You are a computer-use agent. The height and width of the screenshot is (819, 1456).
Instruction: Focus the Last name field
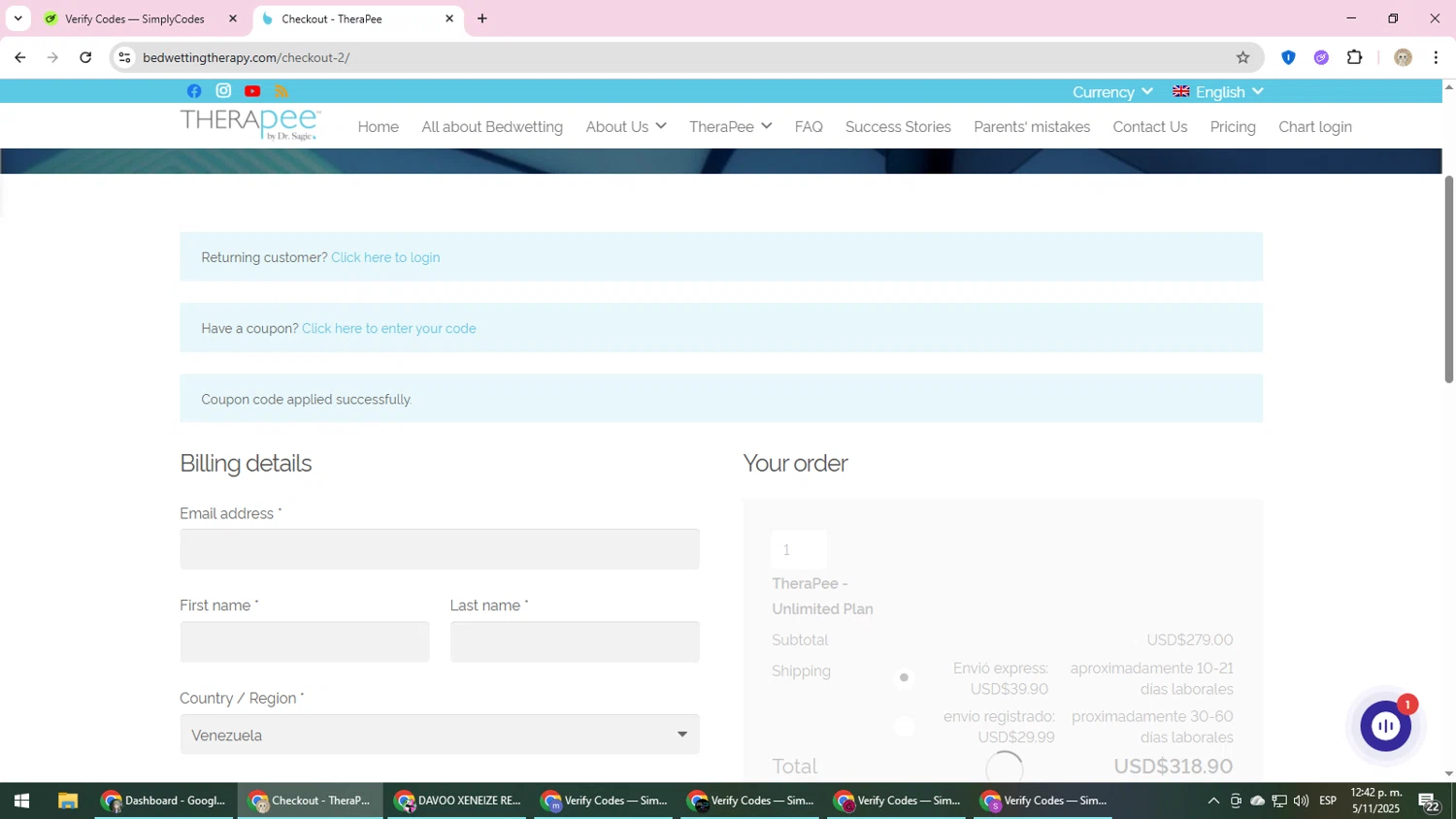(x=575, y=641)
